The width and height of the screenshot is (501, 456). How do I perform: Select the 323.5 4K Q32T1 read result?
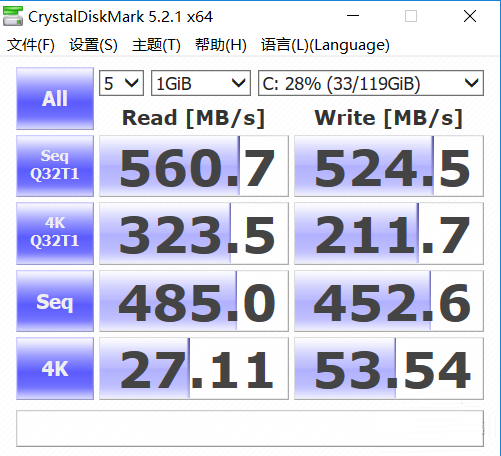point(194,233)
